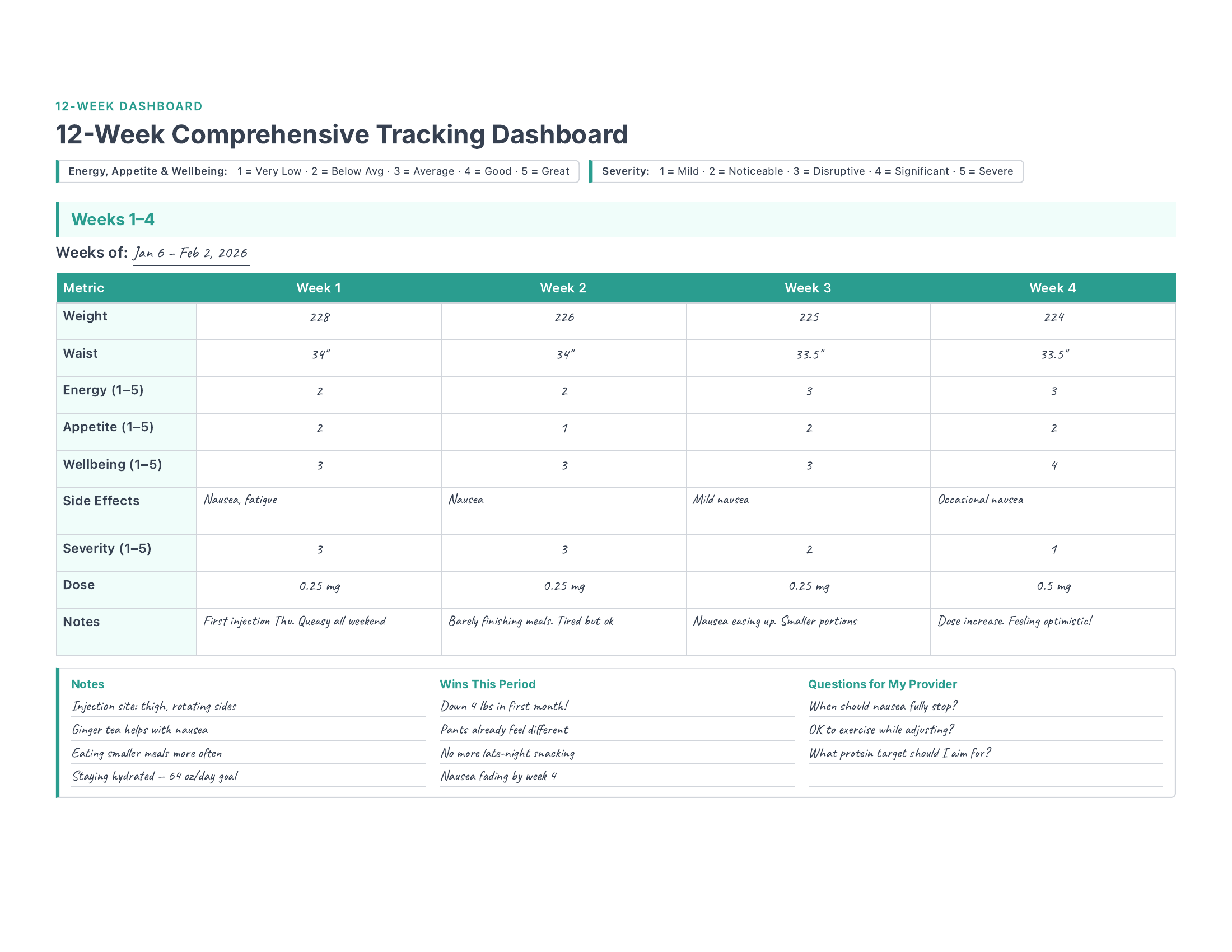Select the Energy, Appetite & Wellbeing legend box
This screenshot has width=1232, height=952.
pos(319,171)
